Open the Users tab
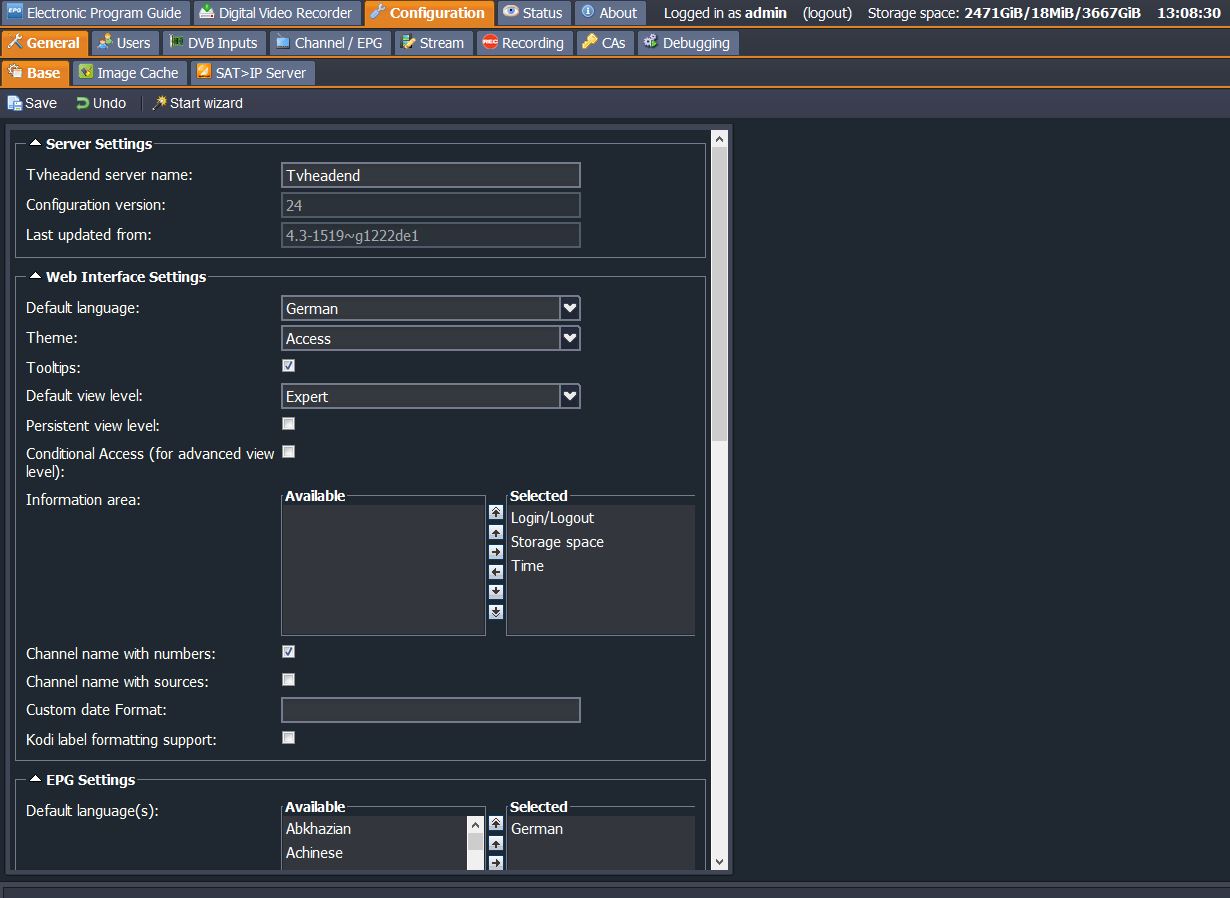1230x898 pixels. pos(124,43)
